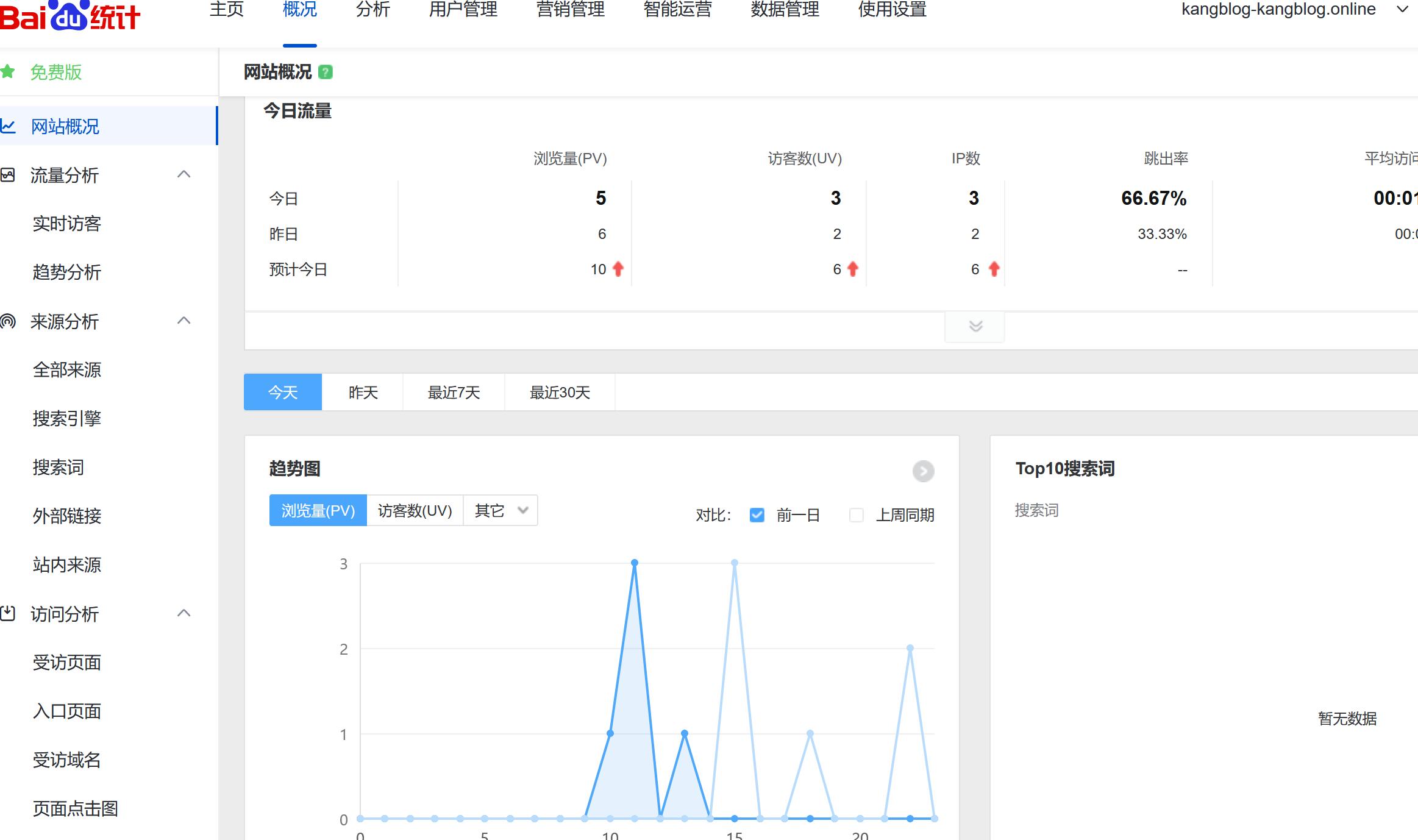Click the green star free version icon
Viewport: 1418px width, 840px height.
click(x=8, y=72)
